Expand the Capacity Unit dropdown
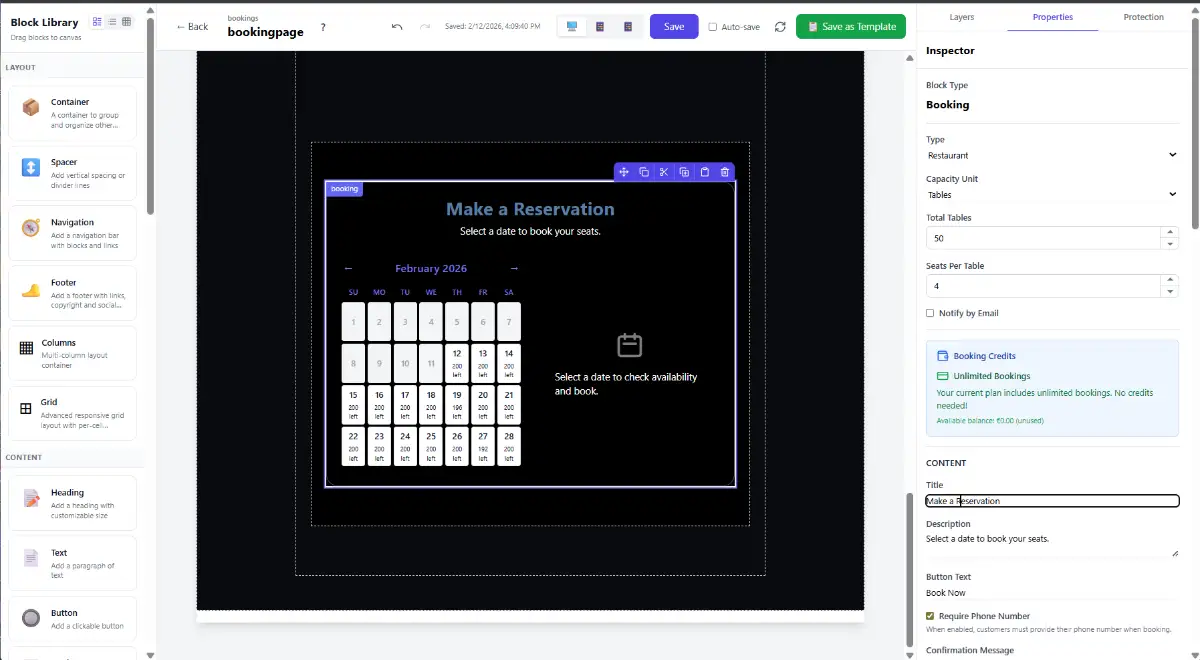 coord(1051,195)
